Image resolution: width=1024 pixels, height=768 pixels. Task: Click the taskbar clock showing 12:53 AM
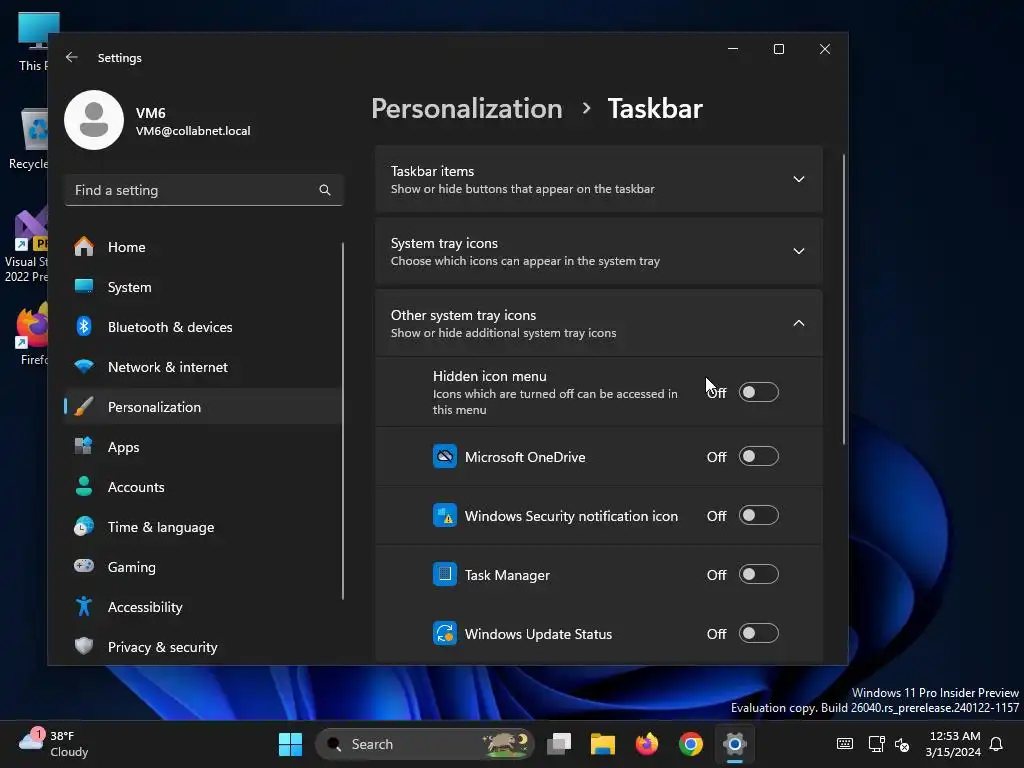pyautogui.click(x=953, y=744)
